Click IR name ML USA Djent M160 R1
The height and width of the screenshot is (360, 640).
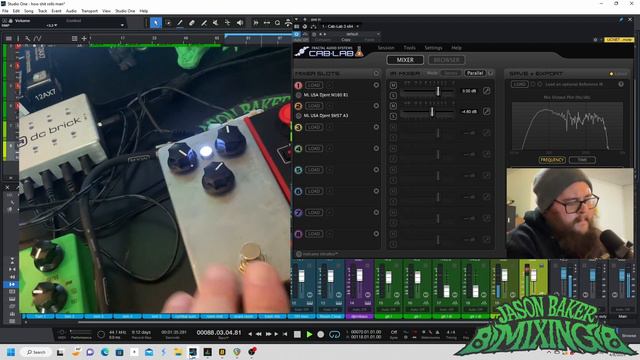pos(326,95)
